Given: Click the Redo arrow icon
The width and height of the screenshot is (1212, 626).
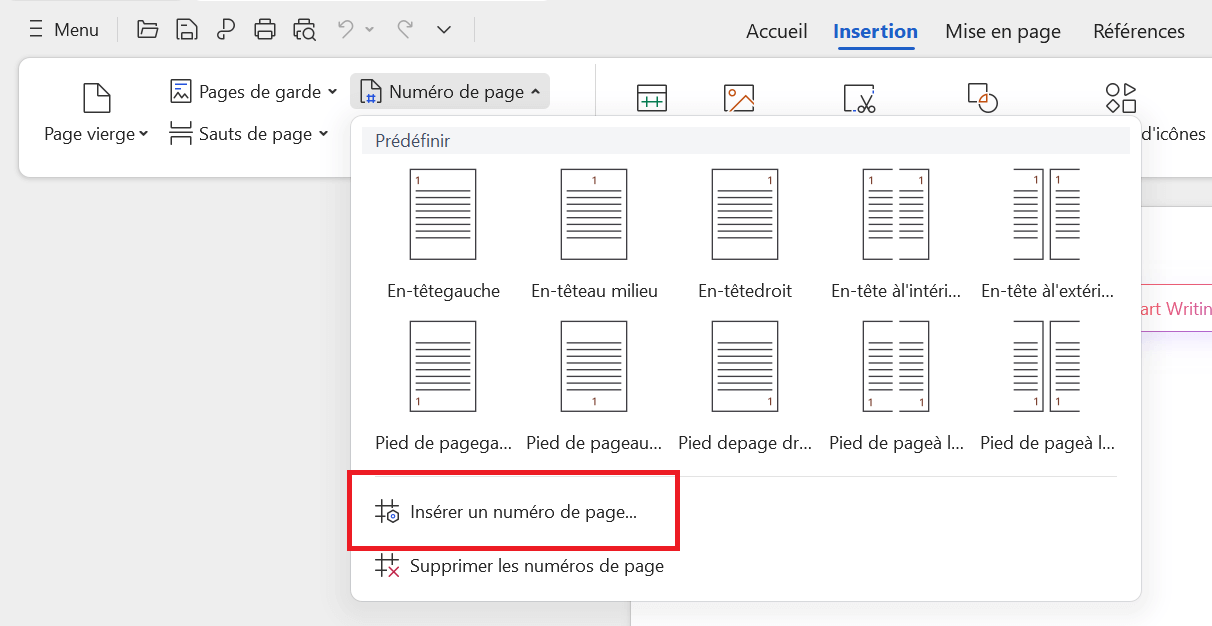Looking at the screenshot, I should tap(405, 30).
